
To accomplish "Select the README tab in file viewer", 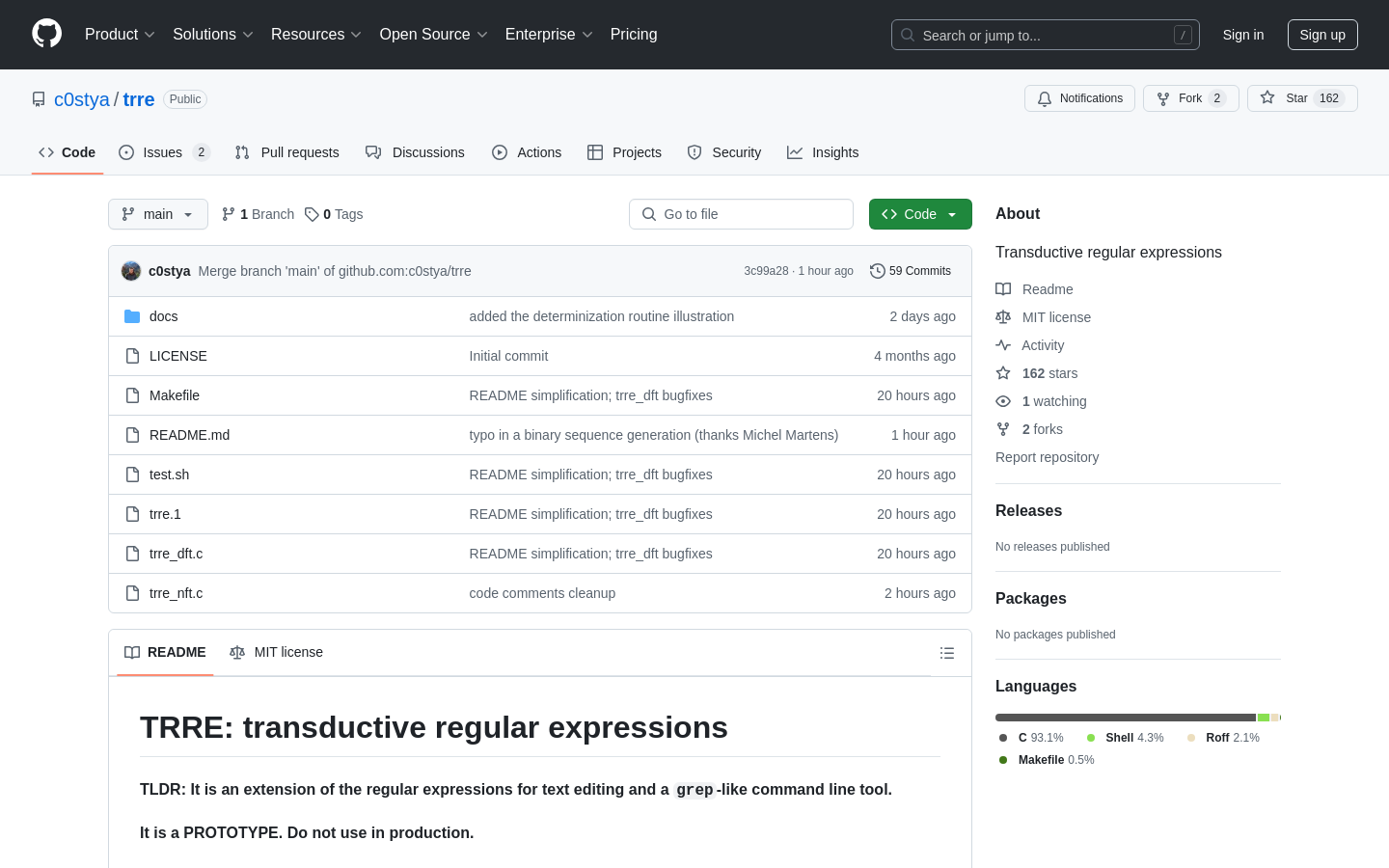I will (165, 653).
